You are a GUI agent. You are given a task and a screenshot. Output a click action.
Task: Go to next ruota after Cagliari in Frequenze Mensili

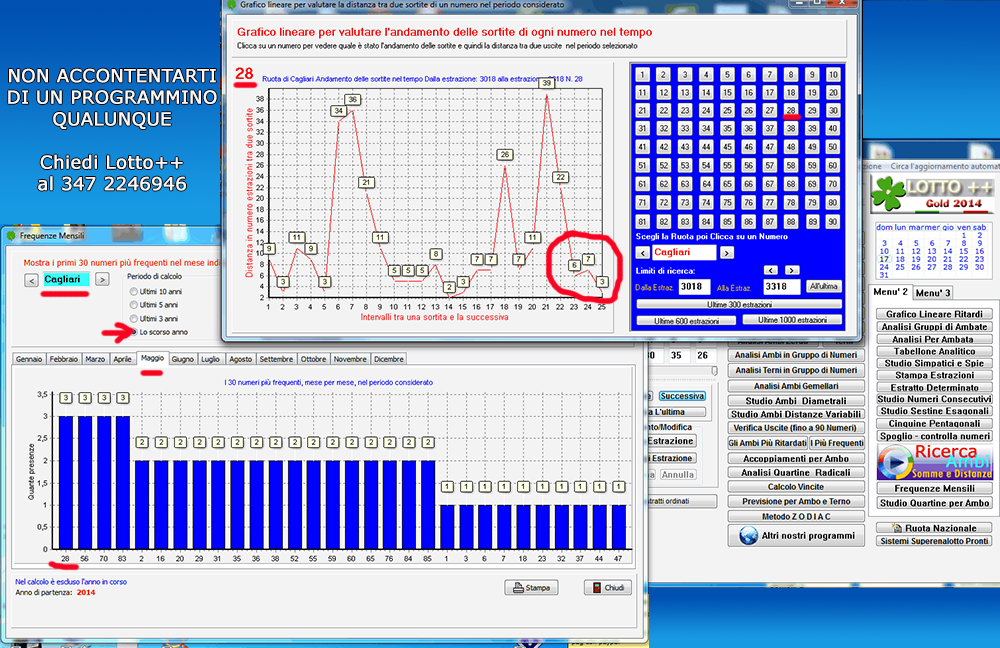pyautogui.click(x=102, y=279)
